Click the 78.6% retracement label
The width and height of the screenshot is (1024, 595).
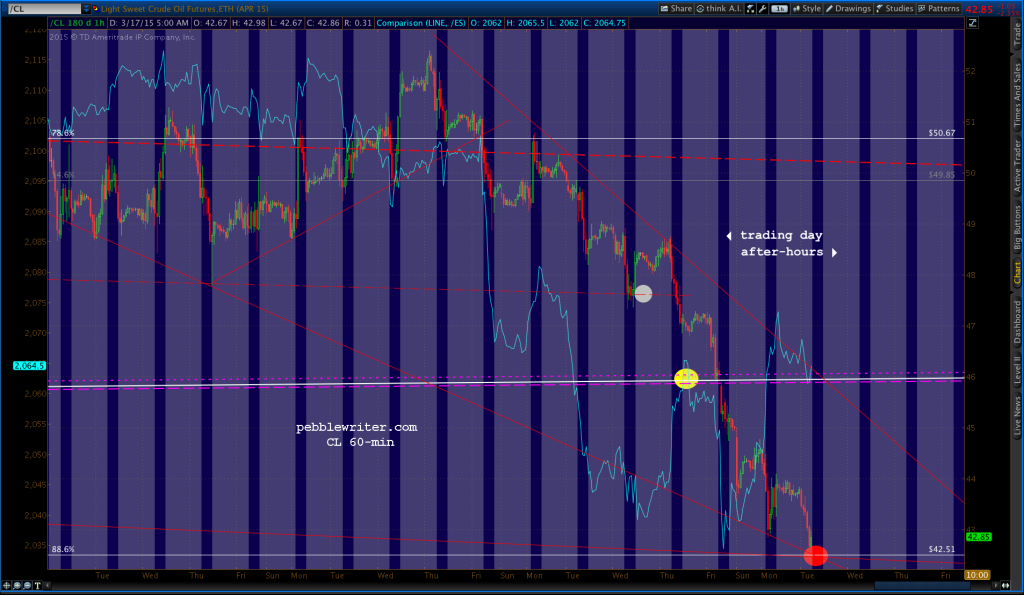click(x=63, y=133)
